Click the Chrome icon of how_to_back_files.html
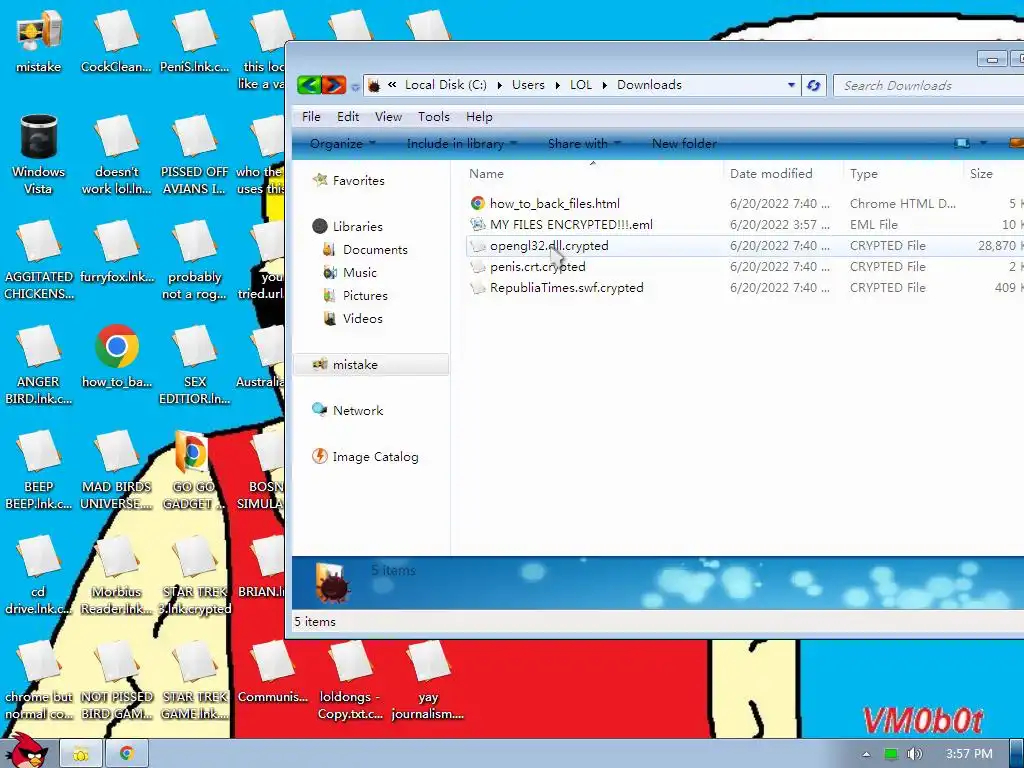Screen dimensions: 1024x768 point(478,204)
